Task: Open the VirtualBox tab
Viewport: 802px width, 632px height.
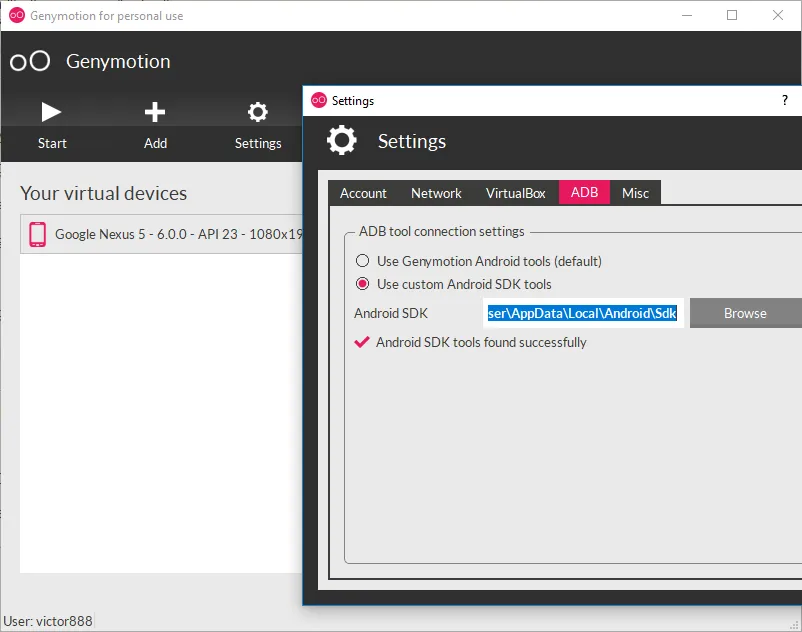Action: [516, 193]
